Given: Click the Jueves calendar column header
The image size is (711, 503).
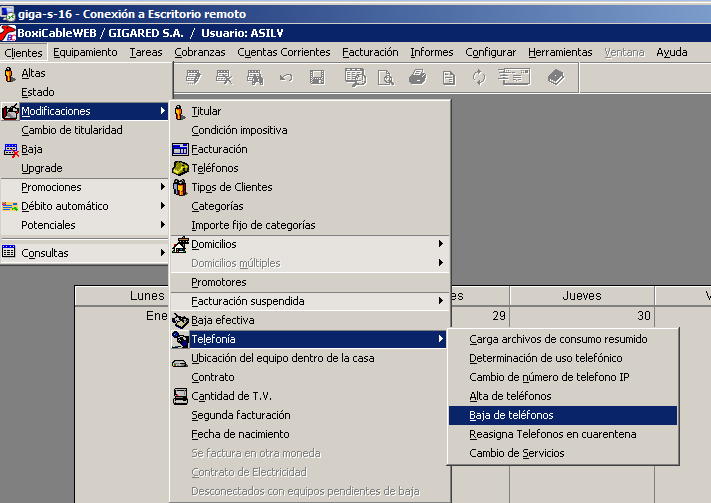Looking at the screenshot, I should pyautogui.click(x=580, y=295).
